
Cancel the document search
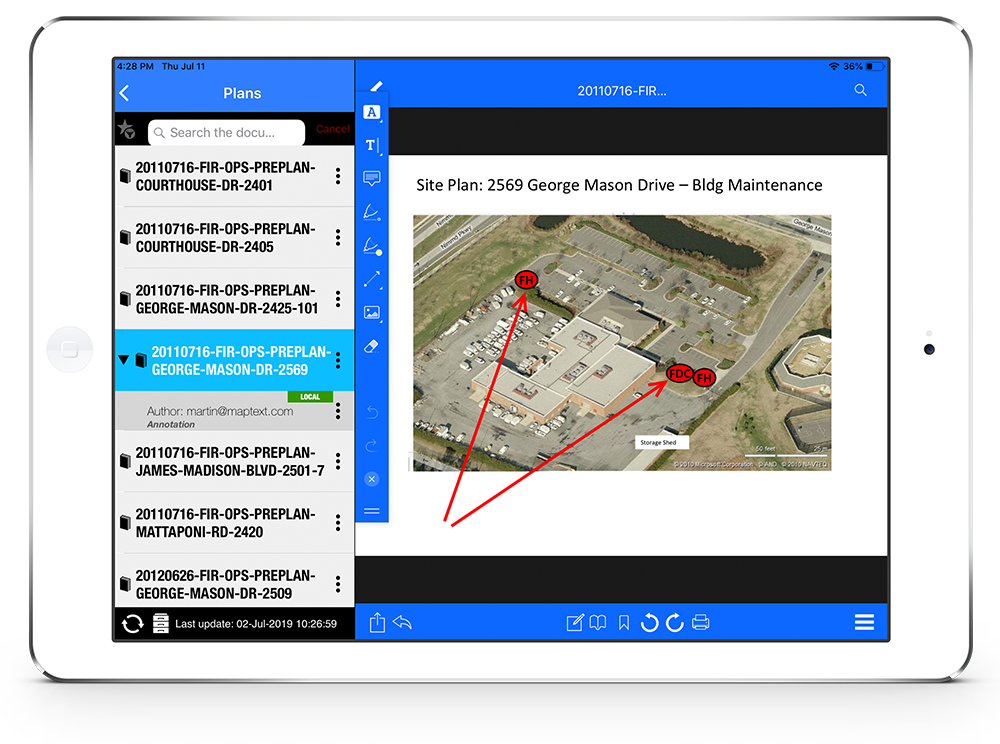point(331,129)
